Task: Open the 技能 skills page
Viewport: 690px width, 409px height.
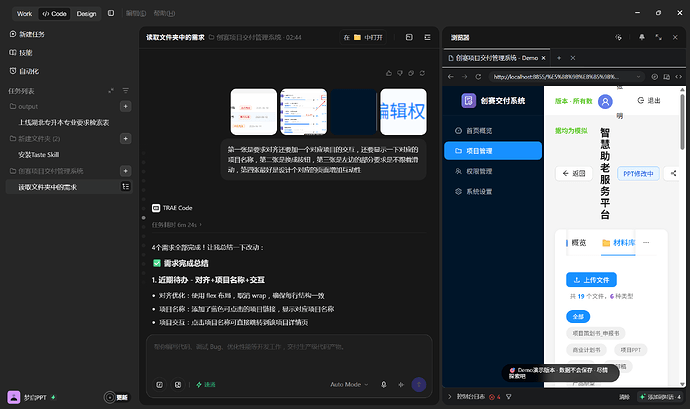Action: tap(21, 52)
